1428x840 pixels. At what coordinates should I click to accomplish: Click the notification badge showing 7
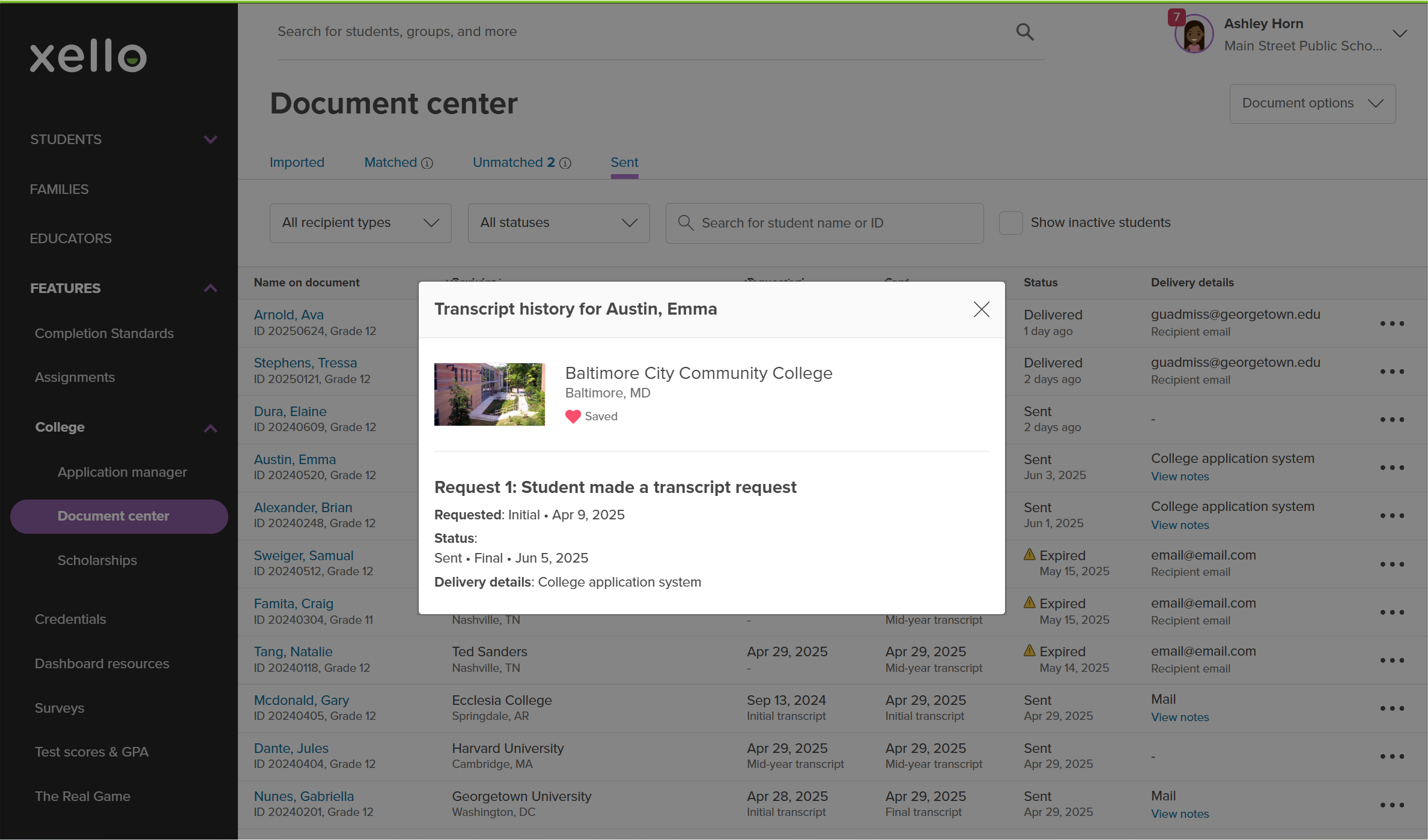coord(1176,17)
